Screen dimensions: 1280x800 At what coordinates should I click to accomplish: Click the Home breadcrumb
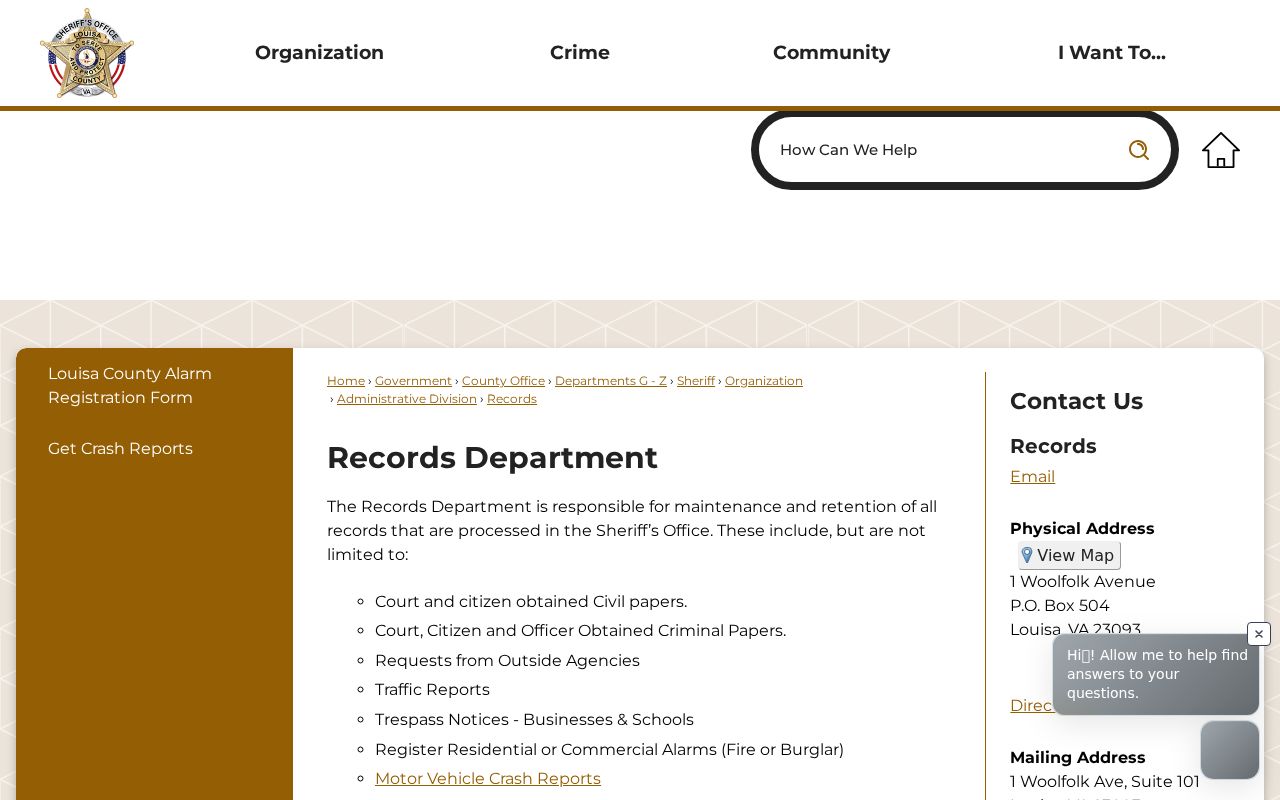pyautogui.click(x=346, y=381)
